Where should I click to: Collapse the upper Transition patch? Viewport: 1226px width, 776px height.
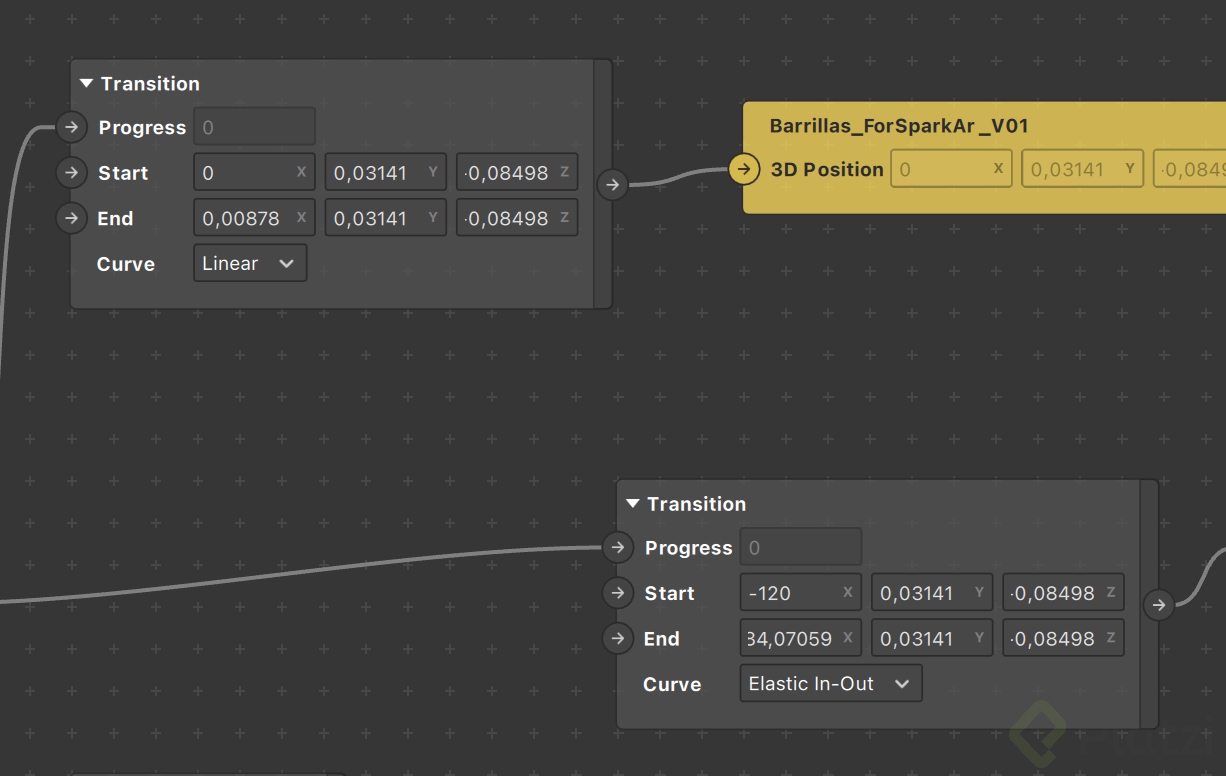tap(86, 84)
